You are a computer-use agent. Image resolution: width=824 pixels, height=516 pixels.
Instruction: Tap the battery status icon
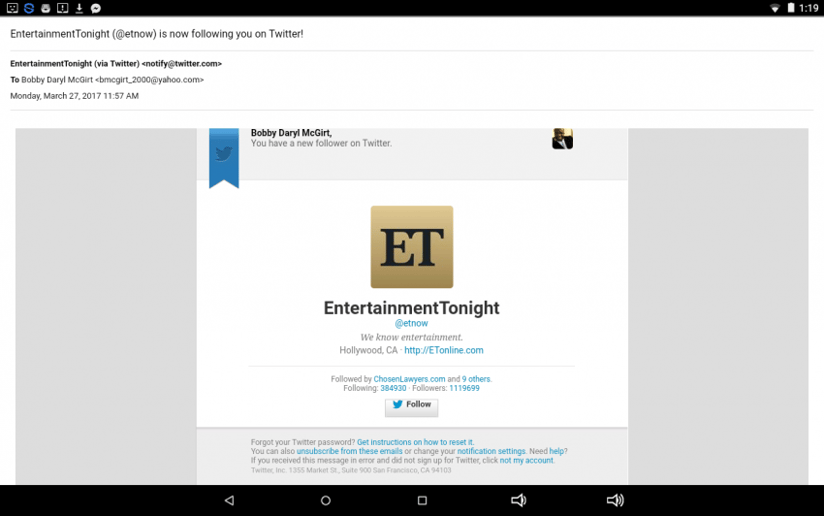point(790,8)
